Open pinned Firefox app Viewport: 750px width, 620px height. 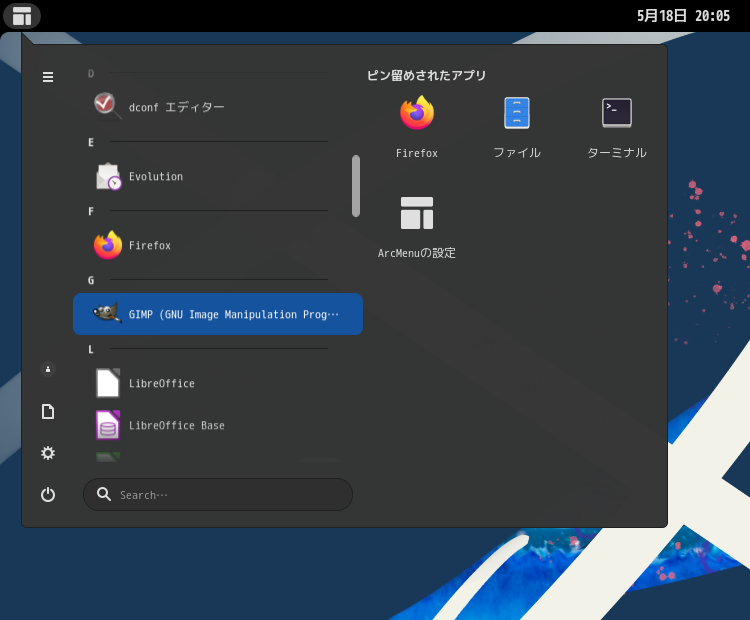click(x=417, y=126)
